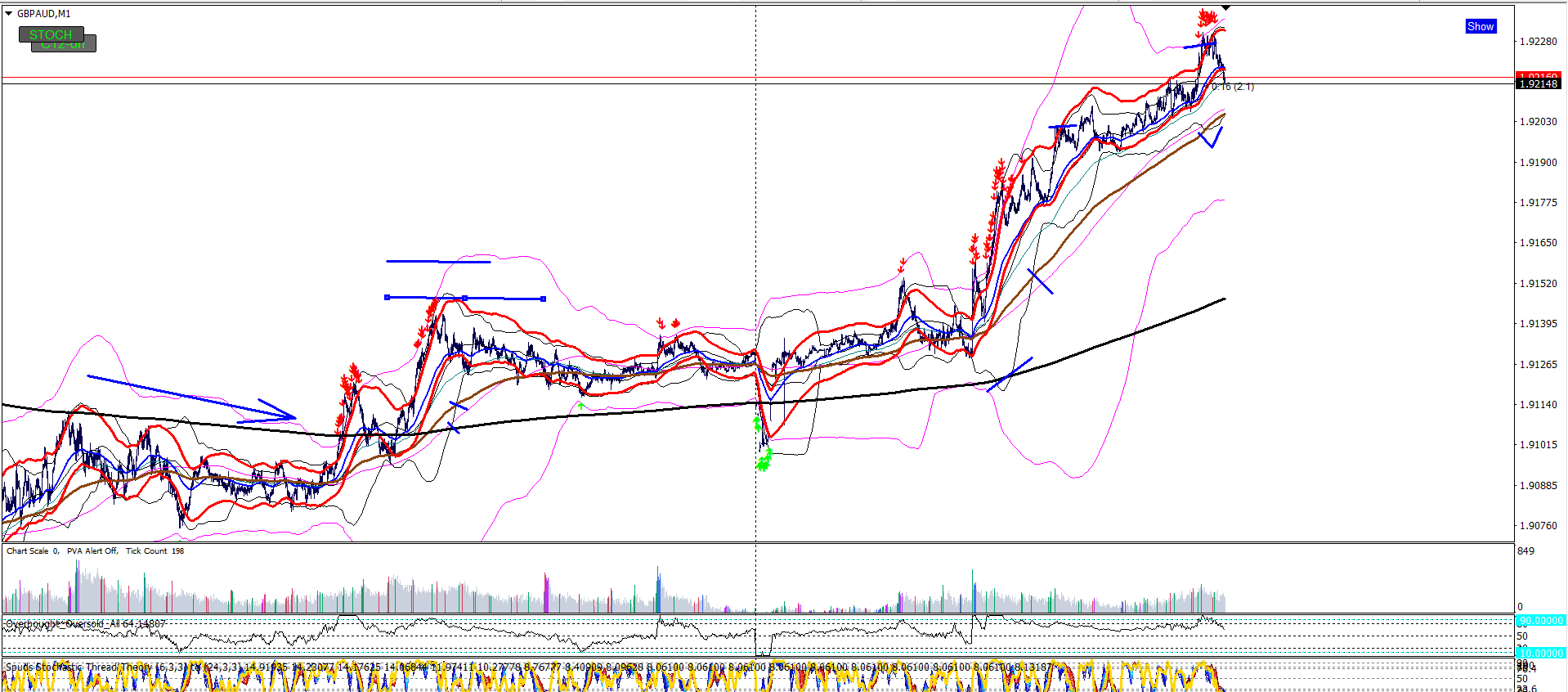The image size is (1568, 692).
Task: Click the Tick Count 198 label
Action: pyautogui.click(x=155, y=551)
